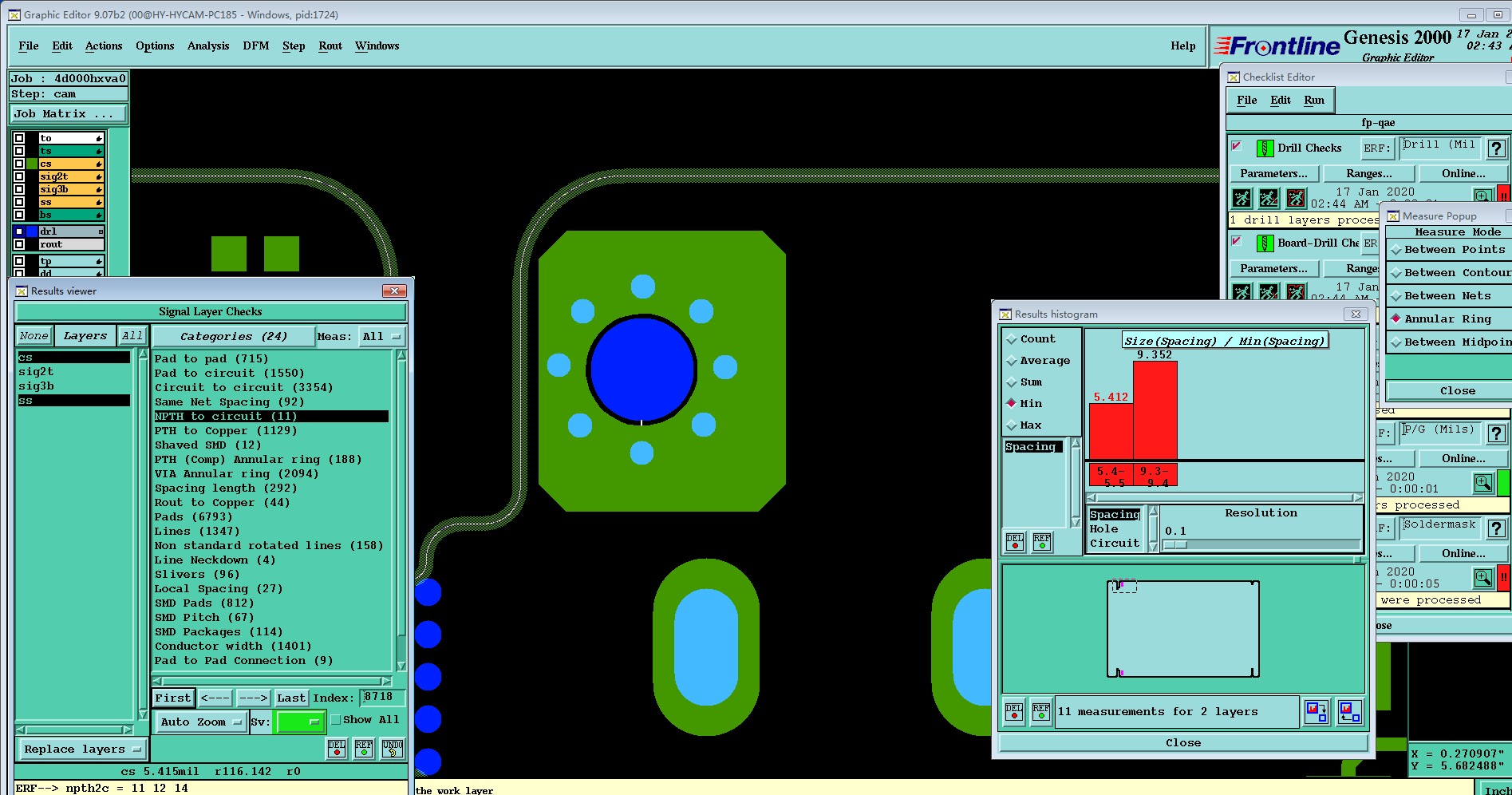The image size is (1512, 795).
Task: Click the Board-Drill Checks green drill icon
Action: [1265, 243]
